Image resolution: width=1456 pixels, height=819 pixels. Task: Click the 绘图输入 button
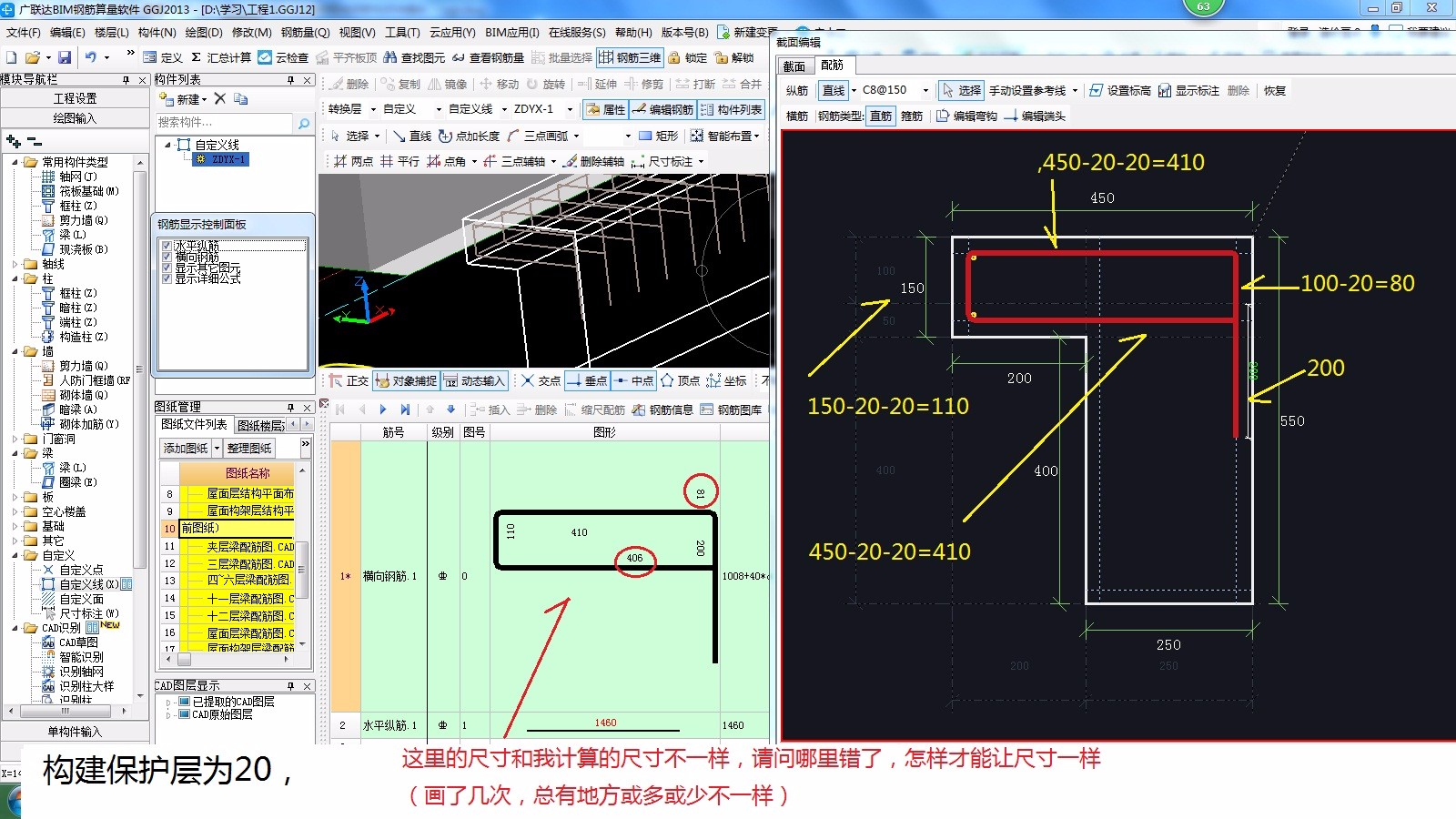[x=75, y=118]
